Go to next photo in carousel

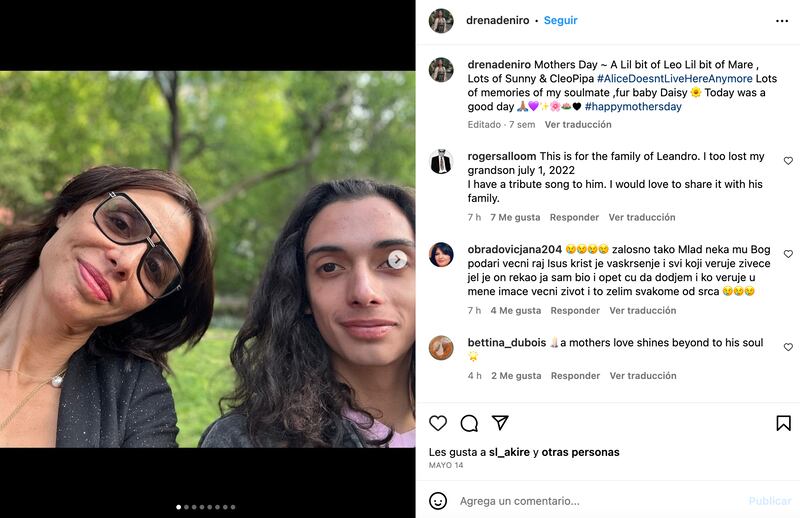click(x=397, y=260)
